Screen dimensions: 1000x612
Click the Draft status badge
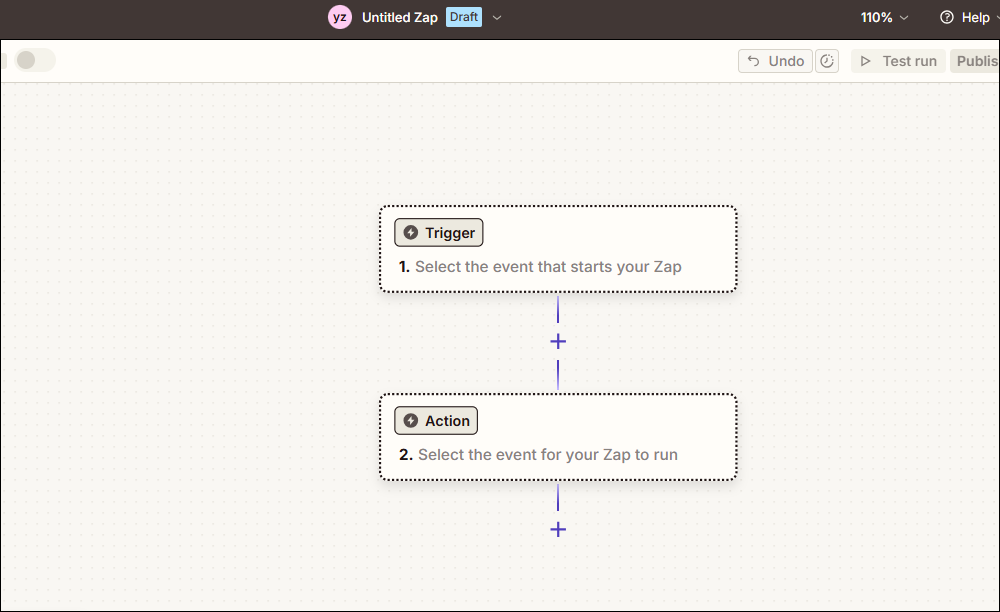point(463,17)
